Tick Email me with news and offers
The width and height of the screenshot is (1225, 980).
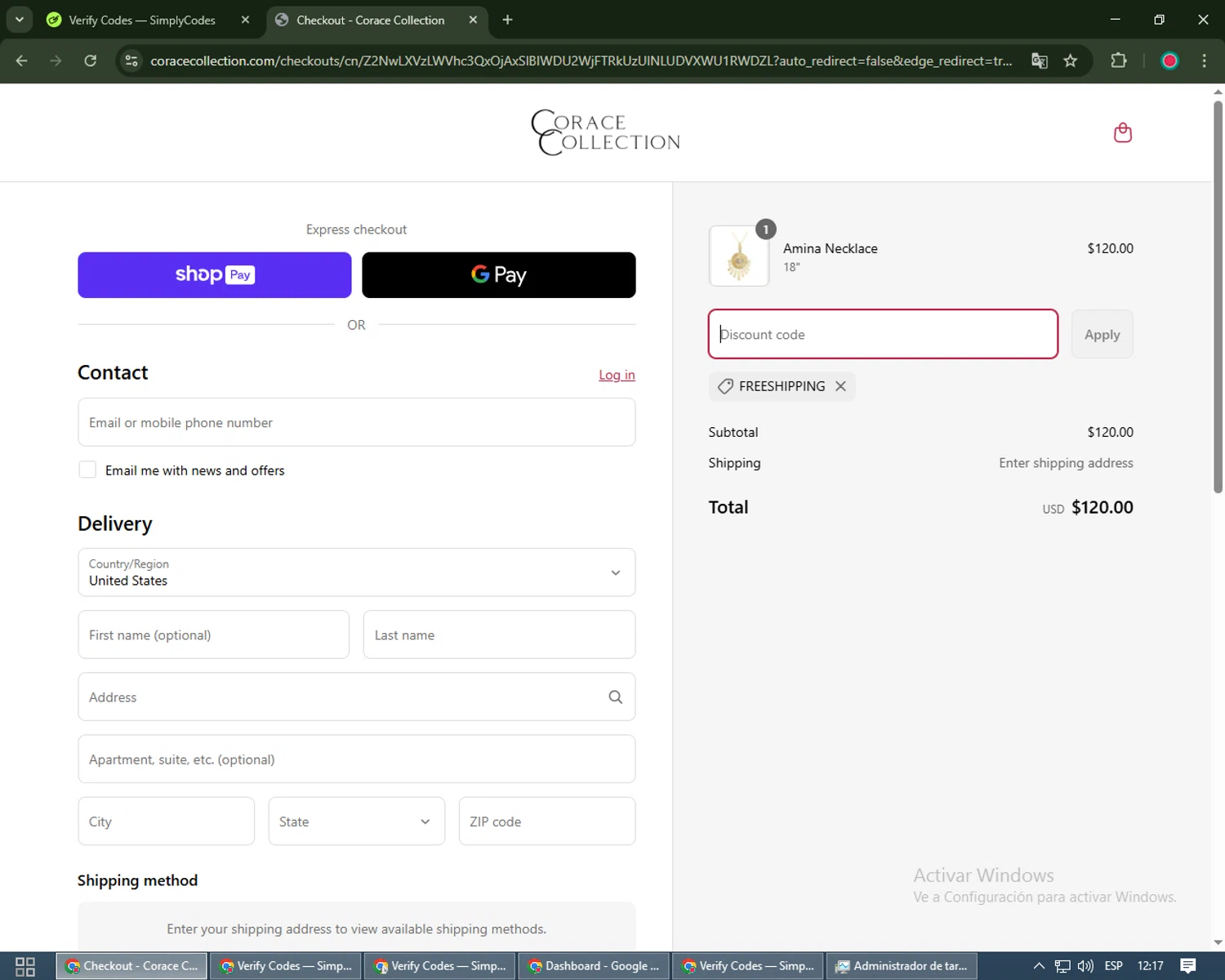87,470
